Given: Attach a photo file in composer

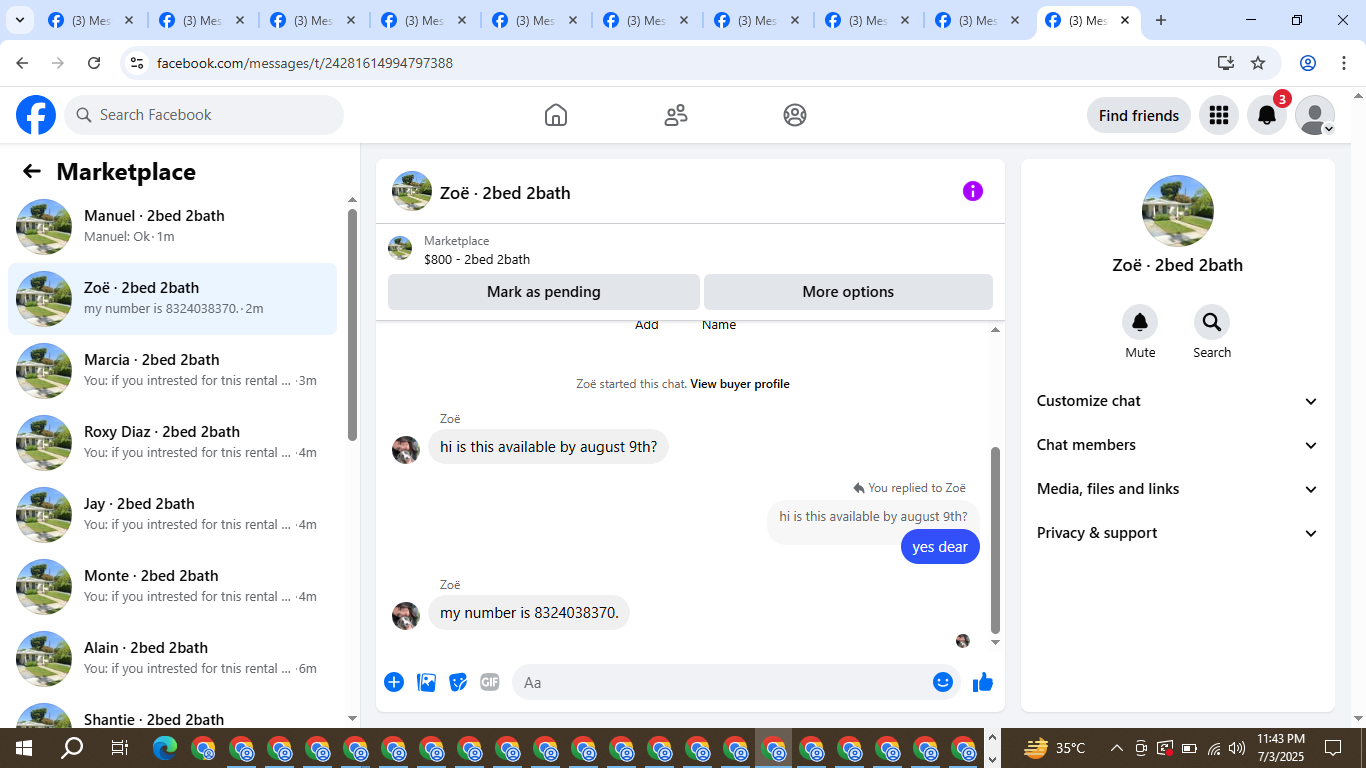Looking at the screenshot, I should [426, 682].
